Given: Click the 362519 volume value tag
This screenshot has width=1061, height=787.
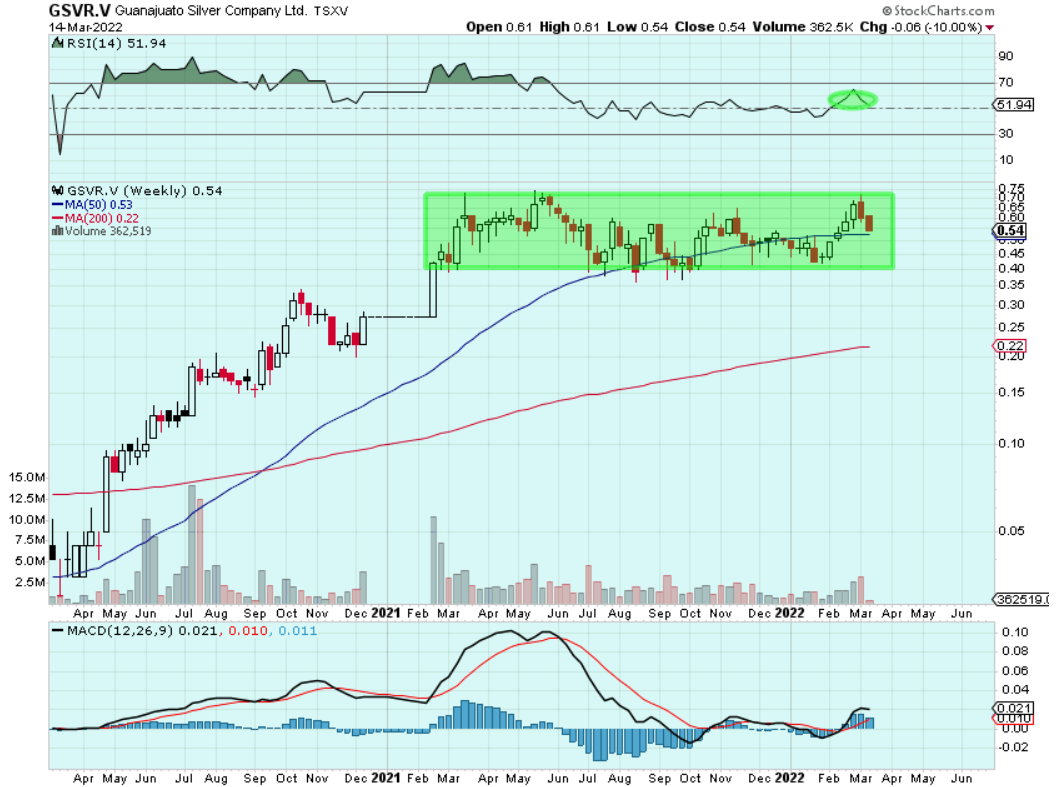Looking at the screenshot, I should 1021,600.
